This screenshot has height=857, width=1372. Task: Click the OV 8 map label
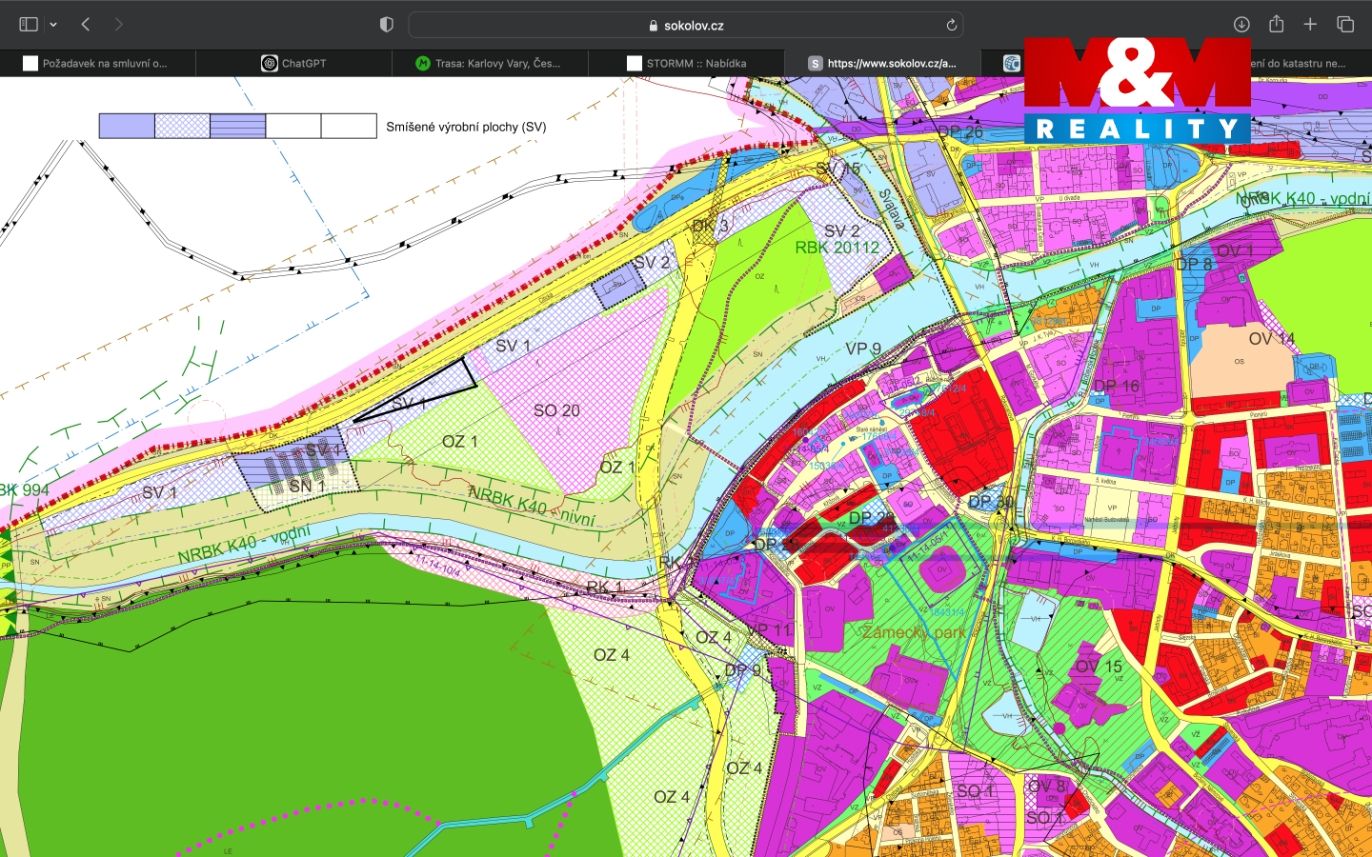(1047, 785)
